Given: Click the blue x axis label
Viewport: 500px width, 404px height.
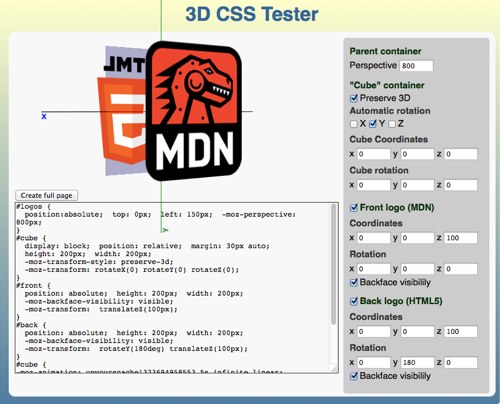Looking at the screenshot, I should (44, 117).
